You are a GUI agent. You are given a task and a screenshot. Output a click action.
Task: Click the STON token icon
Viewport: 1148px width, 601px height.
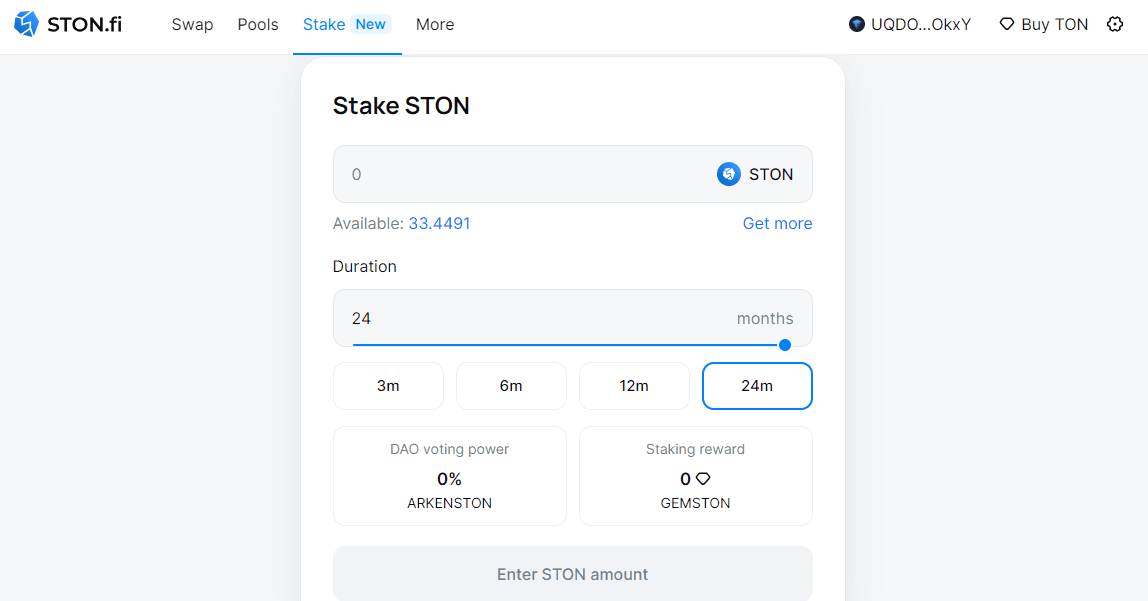pos(729,174)
